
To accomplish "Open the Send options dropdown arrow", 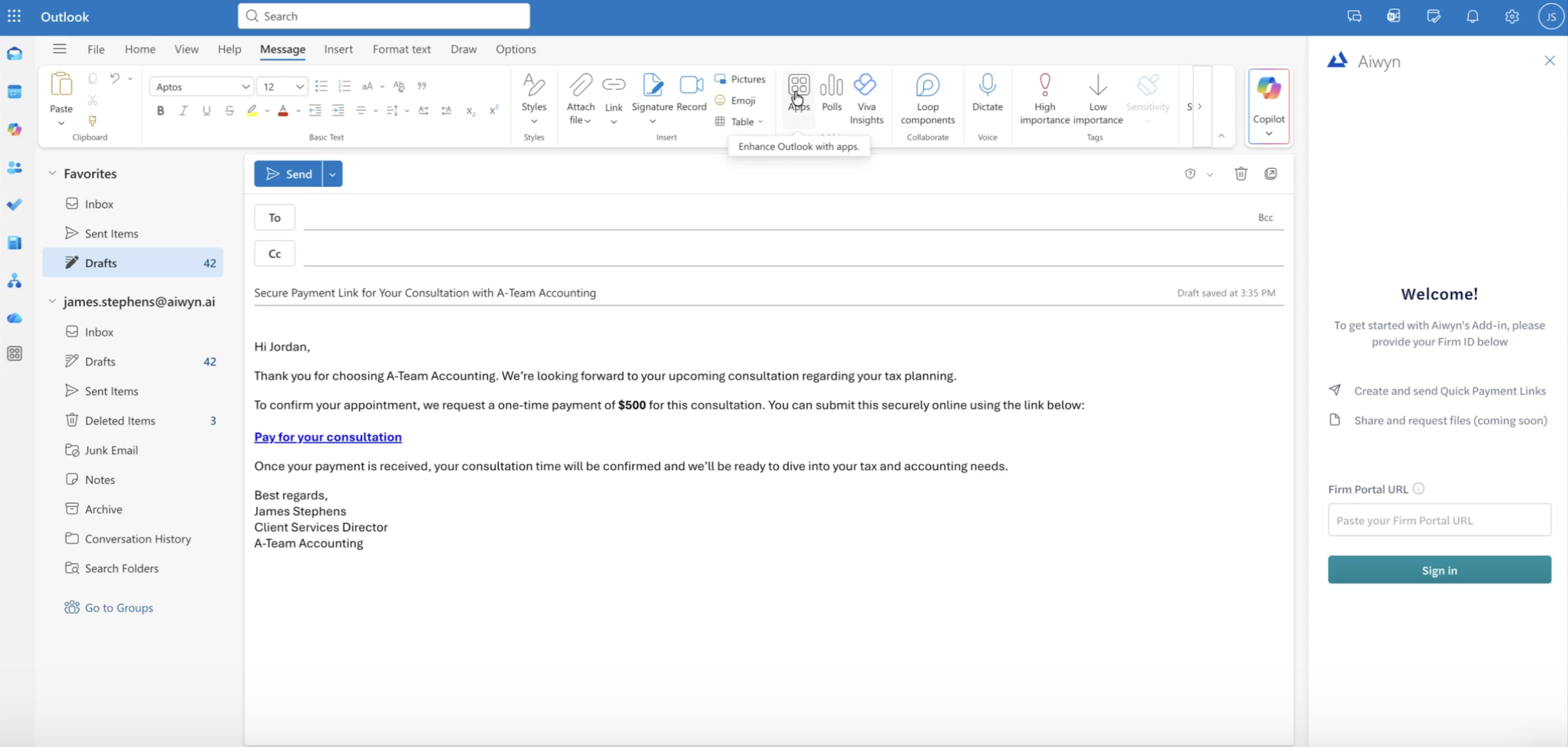I will pos(333,173).
